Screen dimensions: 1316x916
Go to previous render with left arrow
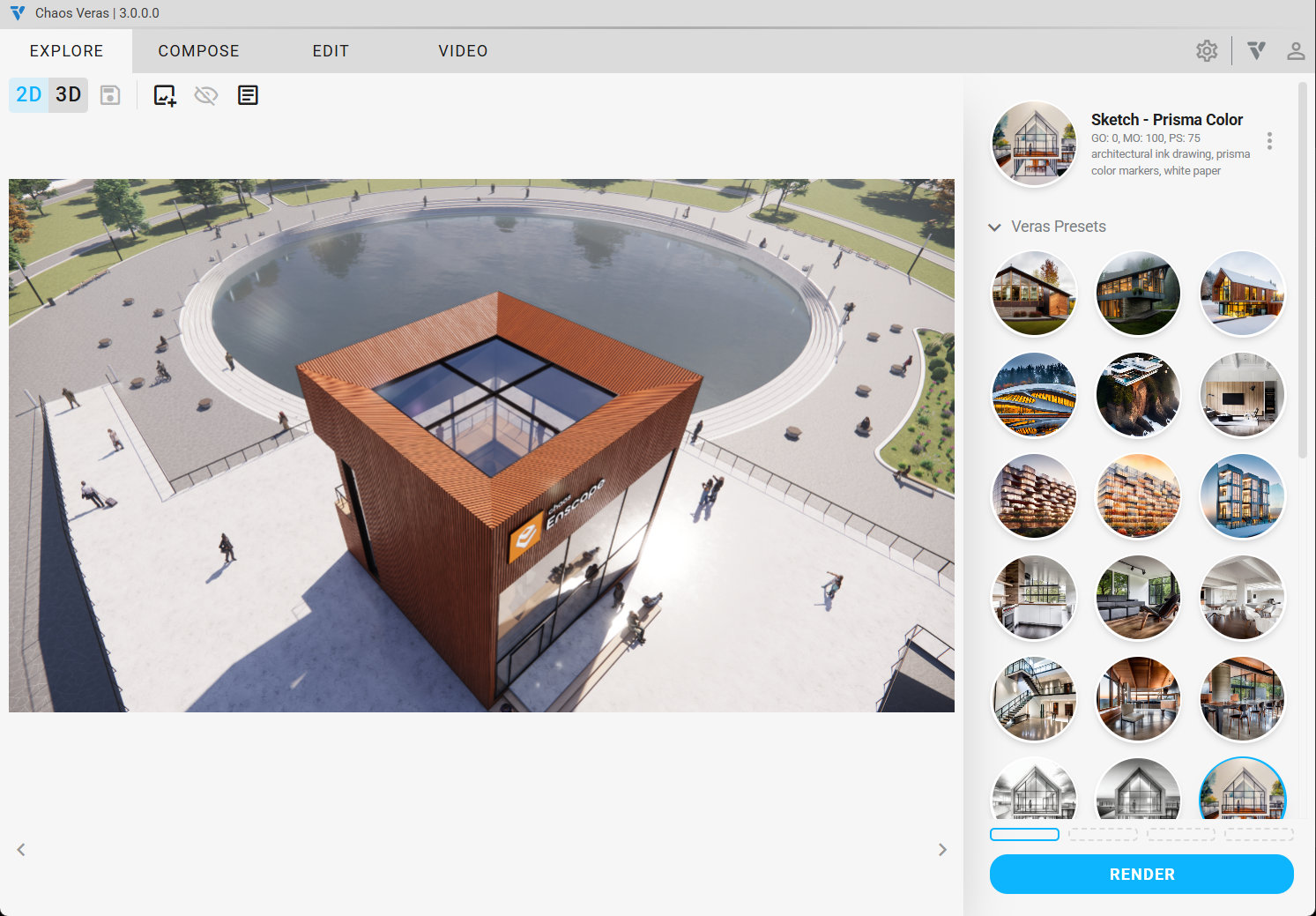tap(21, 850)
